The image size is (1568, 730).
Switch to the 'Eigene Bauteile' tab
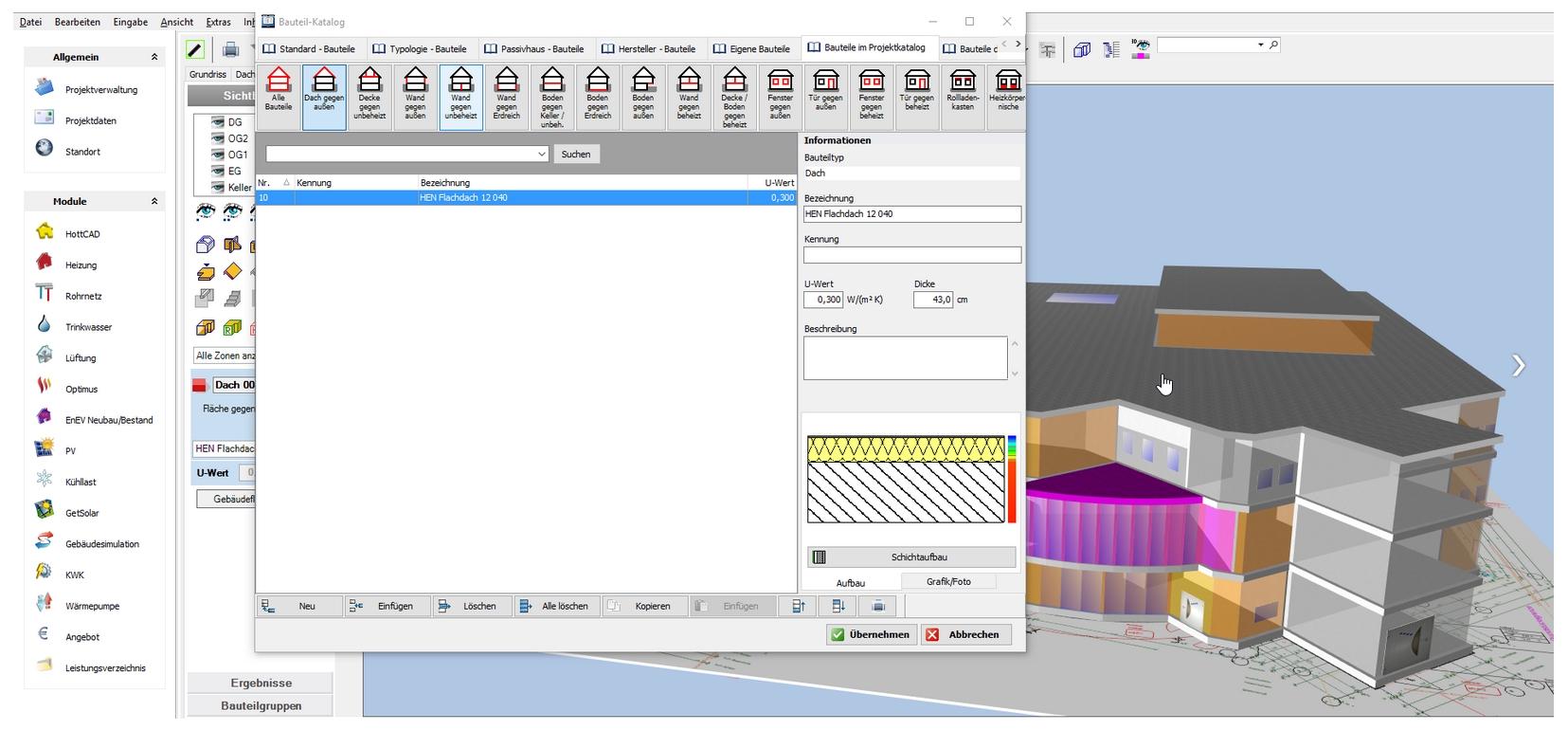point(751,48)
